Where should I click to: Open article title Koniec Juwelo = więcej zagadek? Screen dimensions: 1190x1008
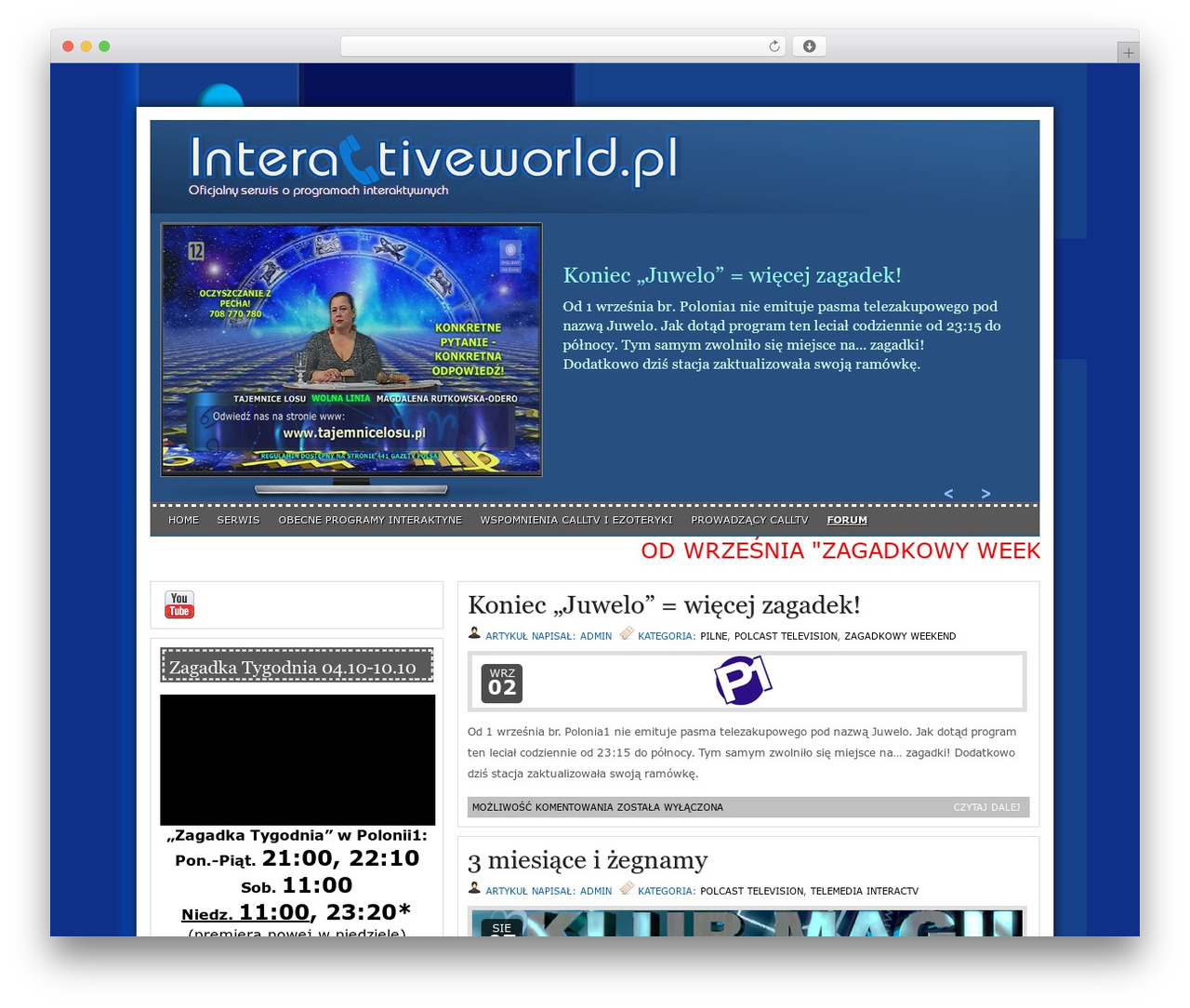[664, 605]
